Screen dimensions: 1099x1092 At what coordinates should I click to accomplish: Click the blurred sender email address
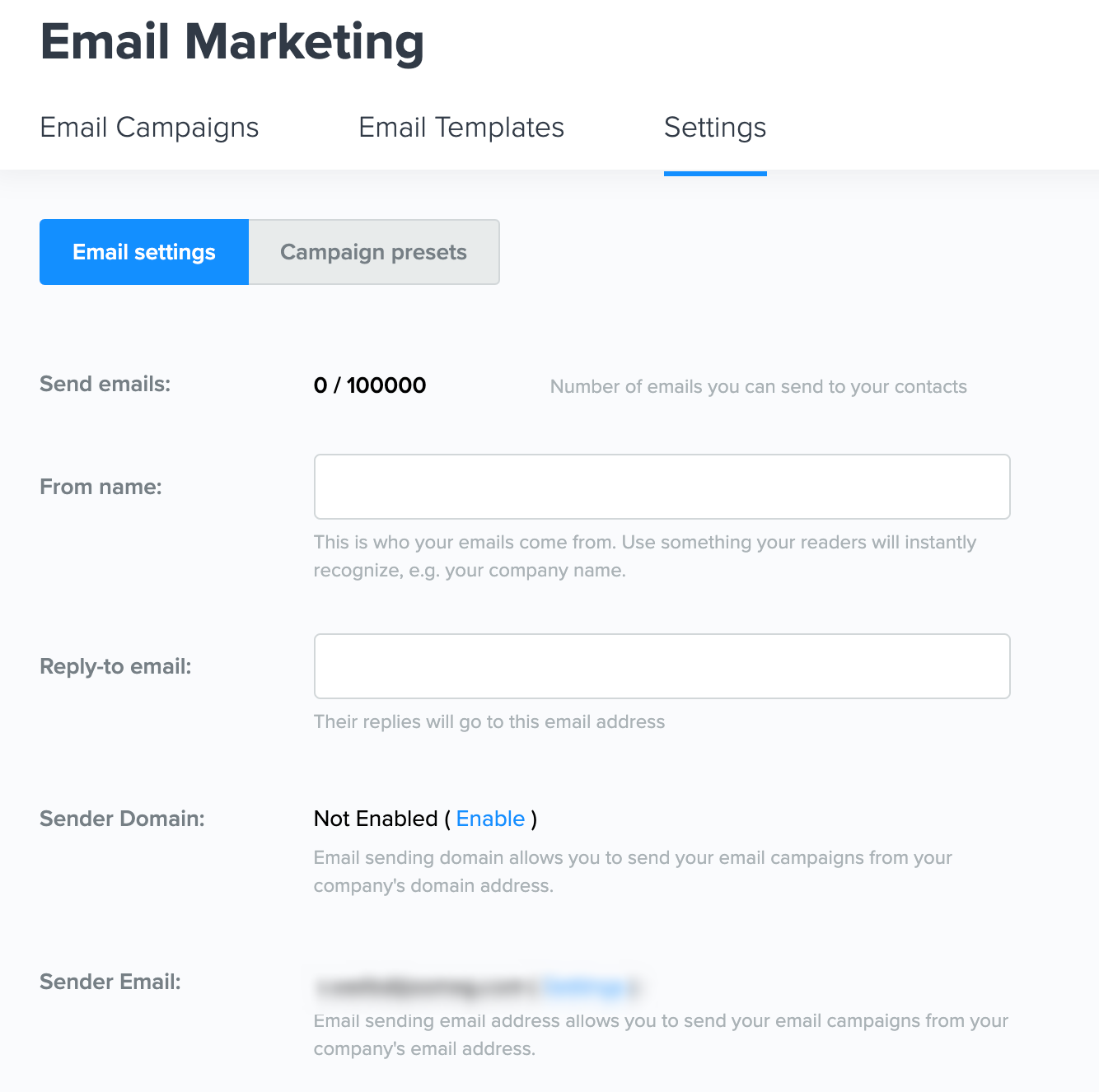pyautogui.click(x=424, y=987)
